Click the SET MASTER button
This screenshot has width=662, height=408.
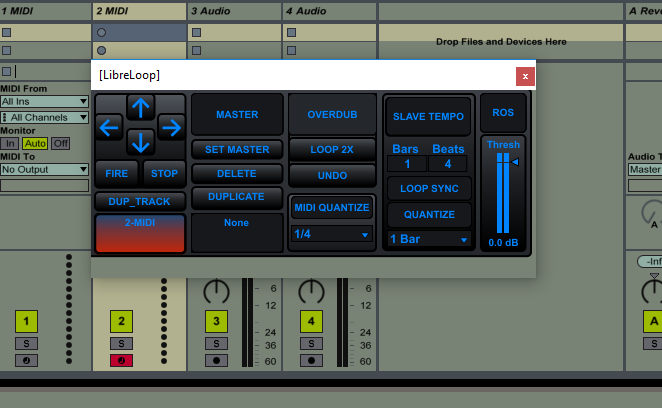point(237,150)
